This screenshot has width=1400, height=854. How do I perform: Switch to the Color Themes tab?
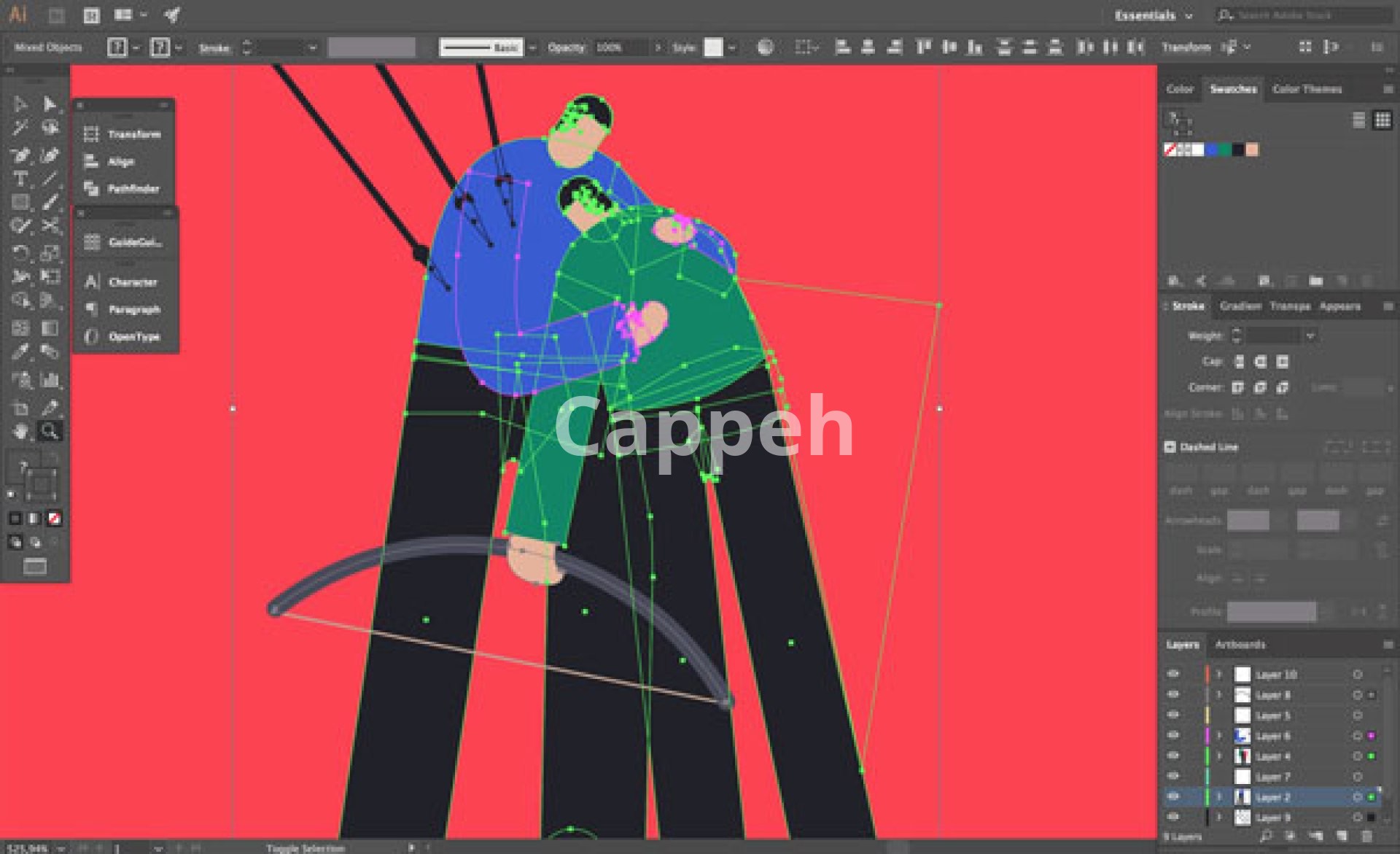1307,89
